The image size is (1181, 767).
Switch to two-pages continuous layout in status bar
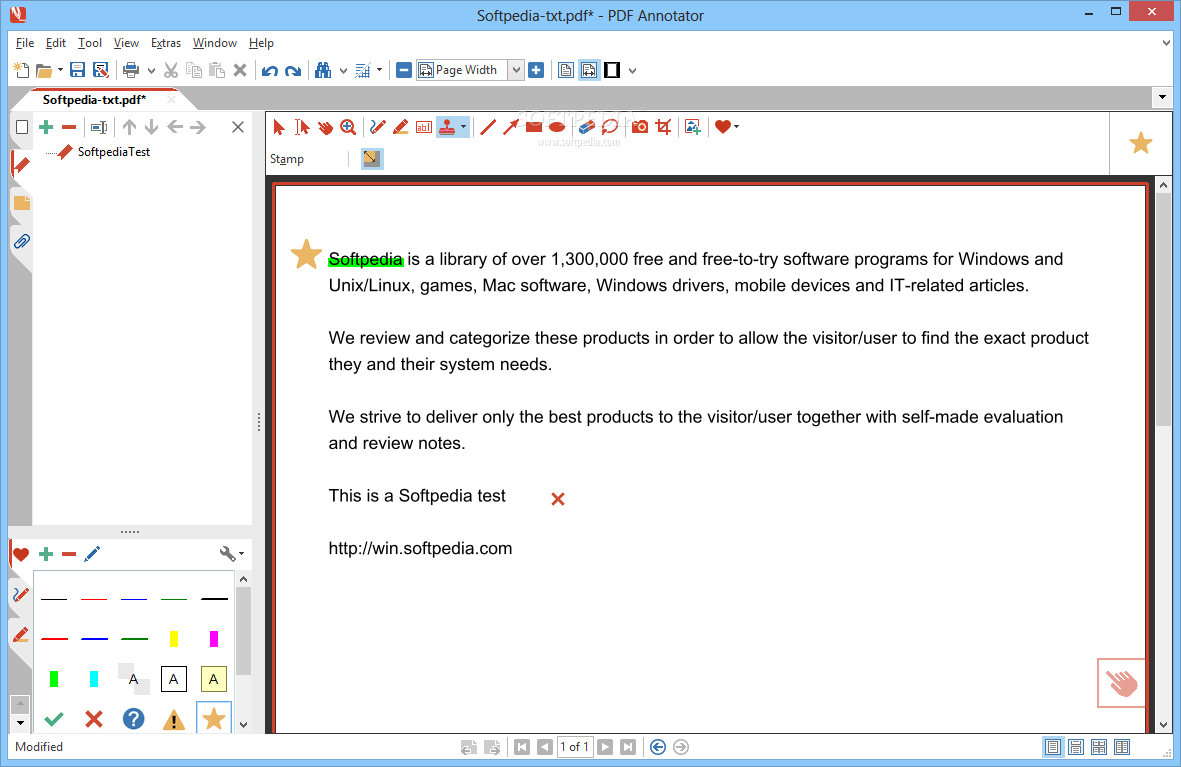(x=1122, y=747)
